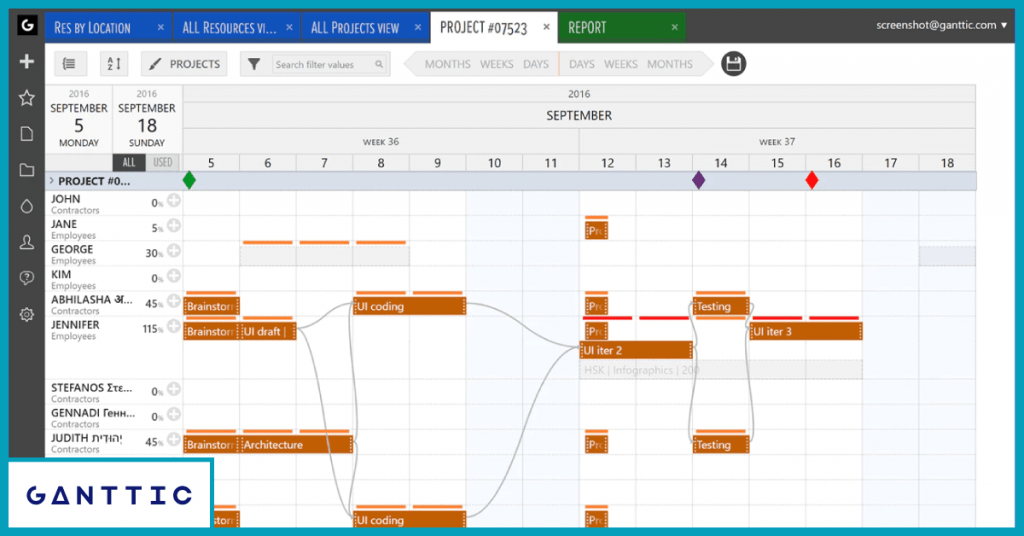Shift timeline back by MONTHS

[447, 64]
